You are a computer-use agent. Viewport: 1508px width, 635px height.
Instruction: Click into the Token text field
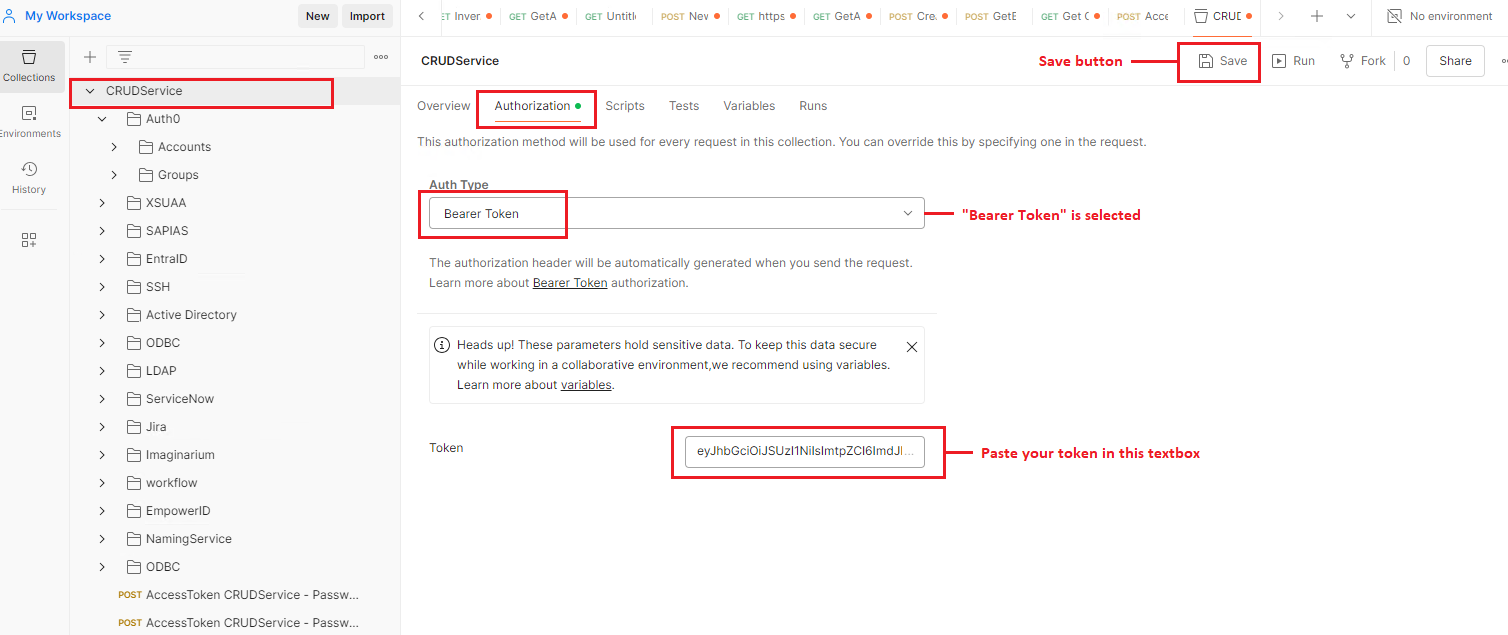pos(805,451)
